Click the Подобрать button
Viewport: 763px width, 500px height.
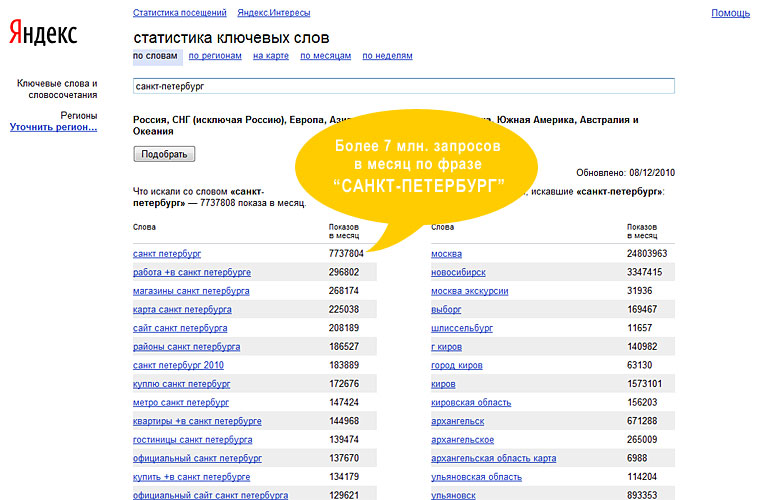pos(164,154)
